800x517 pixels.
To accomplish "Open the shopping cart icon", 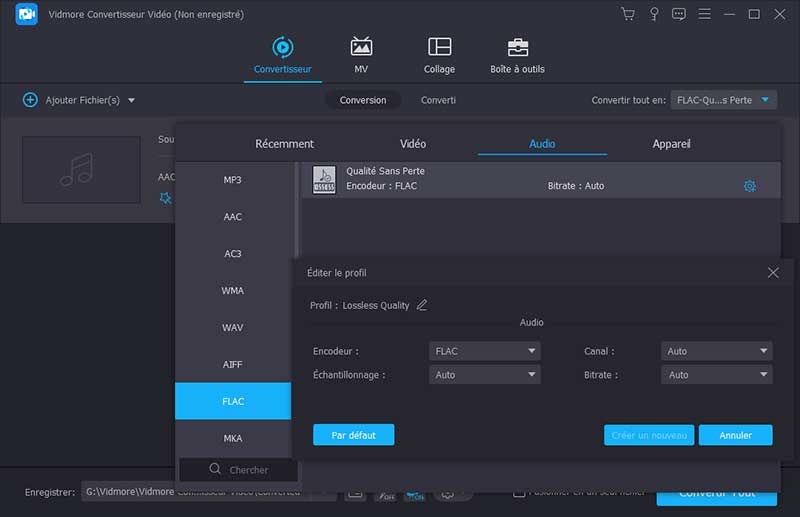I will pos(628,14).
